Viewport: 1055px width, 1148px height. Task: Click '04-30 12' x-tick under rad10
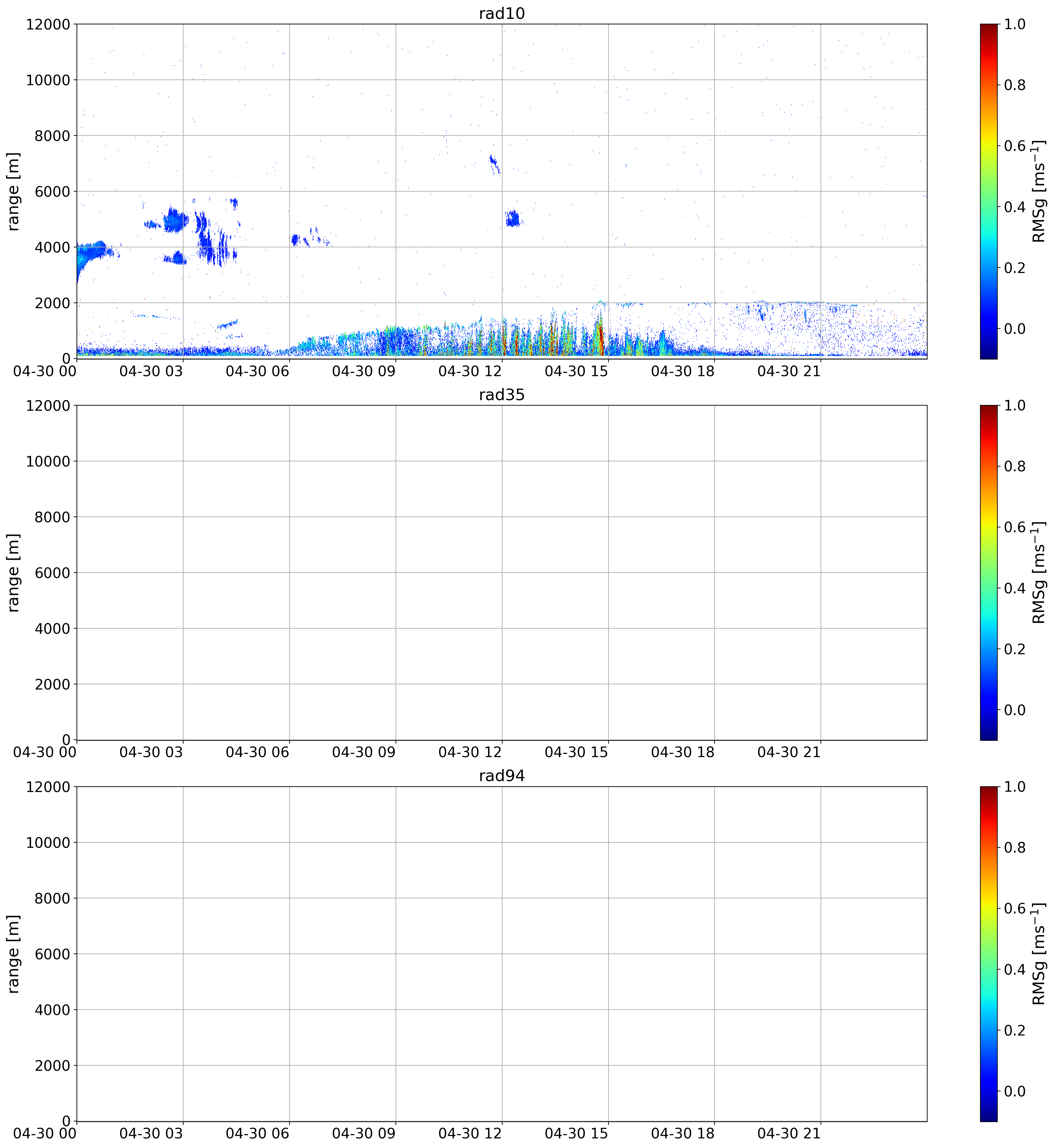coord(470,371)
